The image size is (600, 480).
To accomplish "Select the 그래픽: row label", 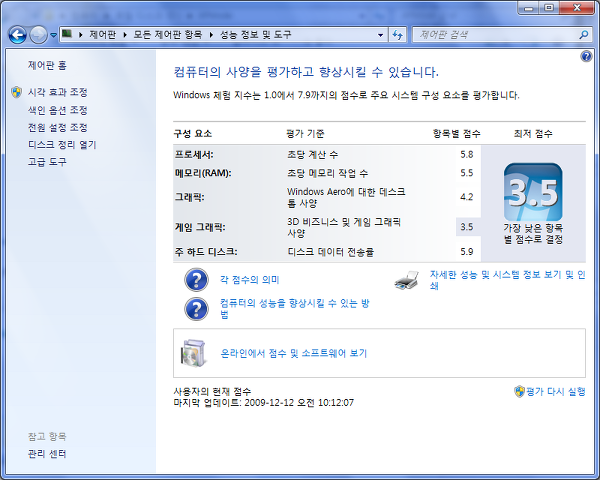I will coord(190,198).
